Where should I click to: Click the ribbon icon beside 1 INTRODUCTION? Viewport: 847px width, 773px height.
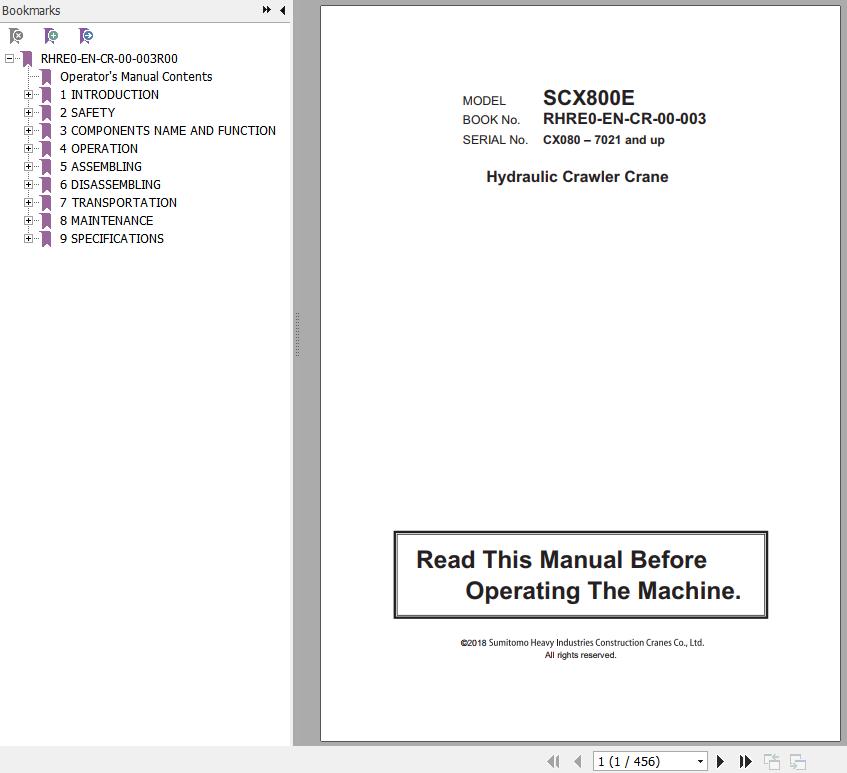coord(46,95)
